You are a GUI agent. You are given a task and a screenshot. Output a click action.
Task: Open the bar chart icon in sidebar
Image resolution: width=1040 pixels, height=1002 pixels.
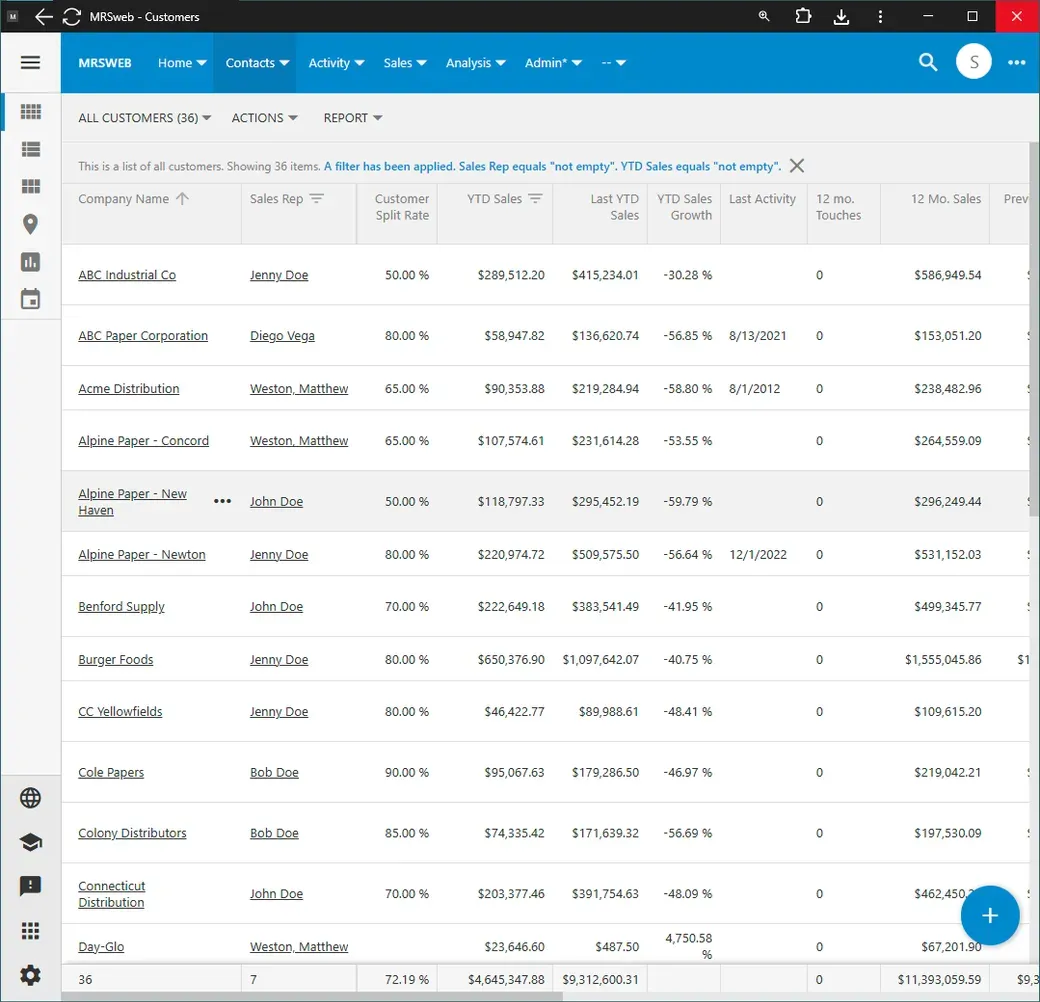31,262
